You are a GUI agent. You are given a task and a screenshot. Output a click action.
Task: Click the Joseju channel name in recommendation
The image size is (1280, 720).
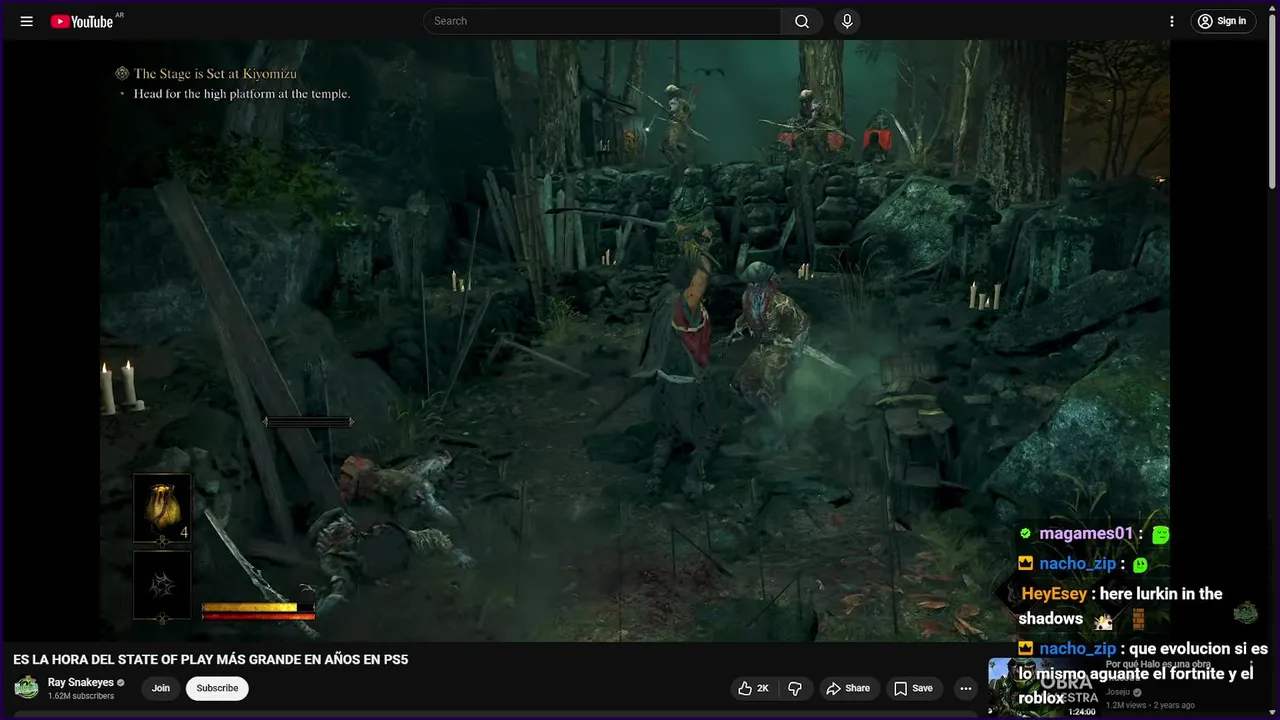(1118, 692)
